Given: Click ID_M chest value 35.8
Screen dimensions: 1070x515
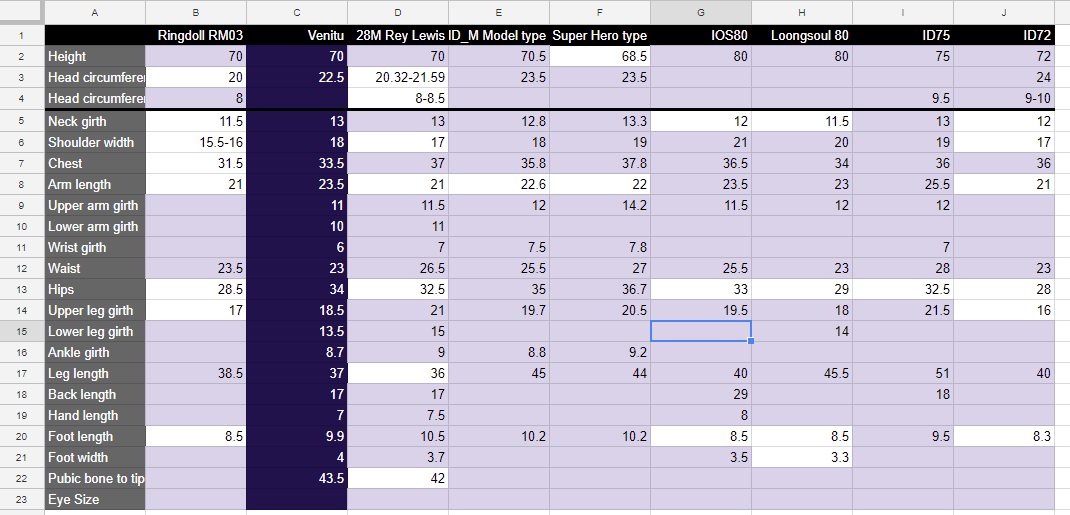Looking at the screenshot, I should point(499,164).
